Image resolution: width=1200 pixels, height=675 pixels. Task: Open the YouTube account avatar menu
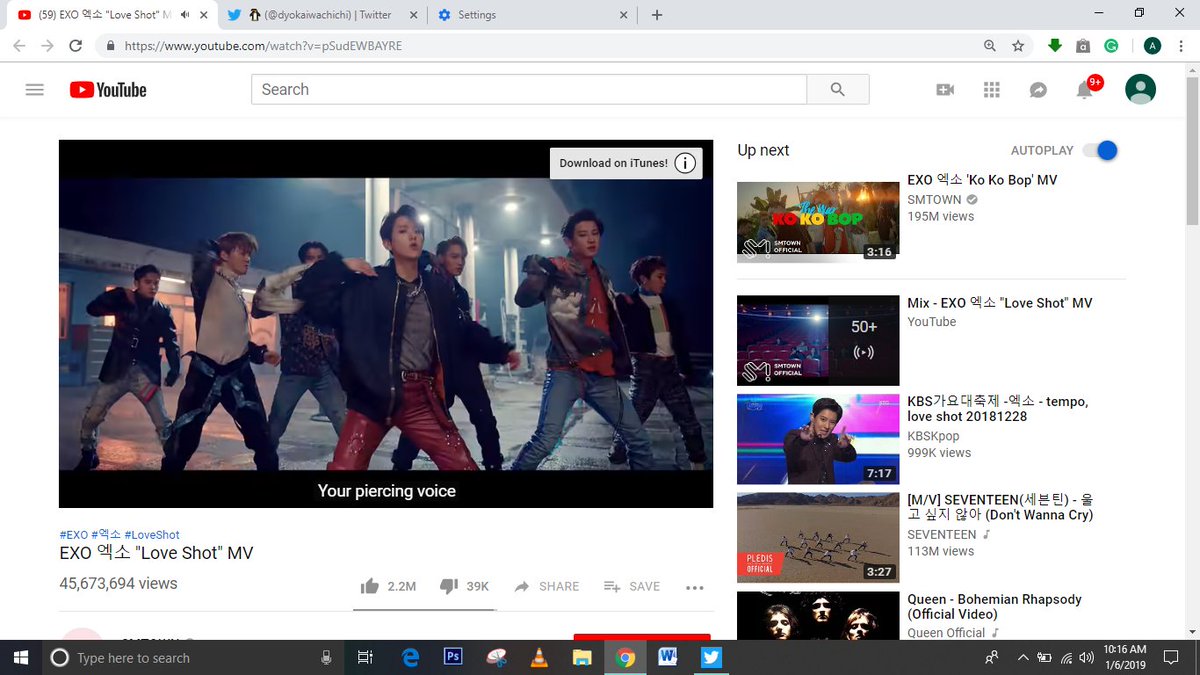[x=1140, y=89]
